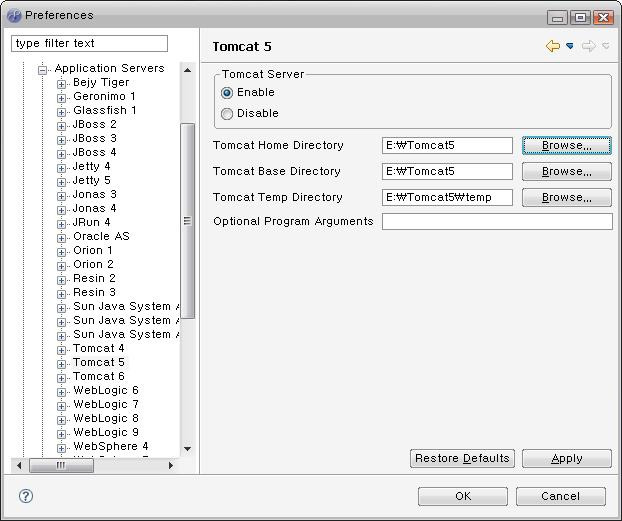Collapse the Application Servers node
Screen dimensions: 622x521
tap(42, 70)
